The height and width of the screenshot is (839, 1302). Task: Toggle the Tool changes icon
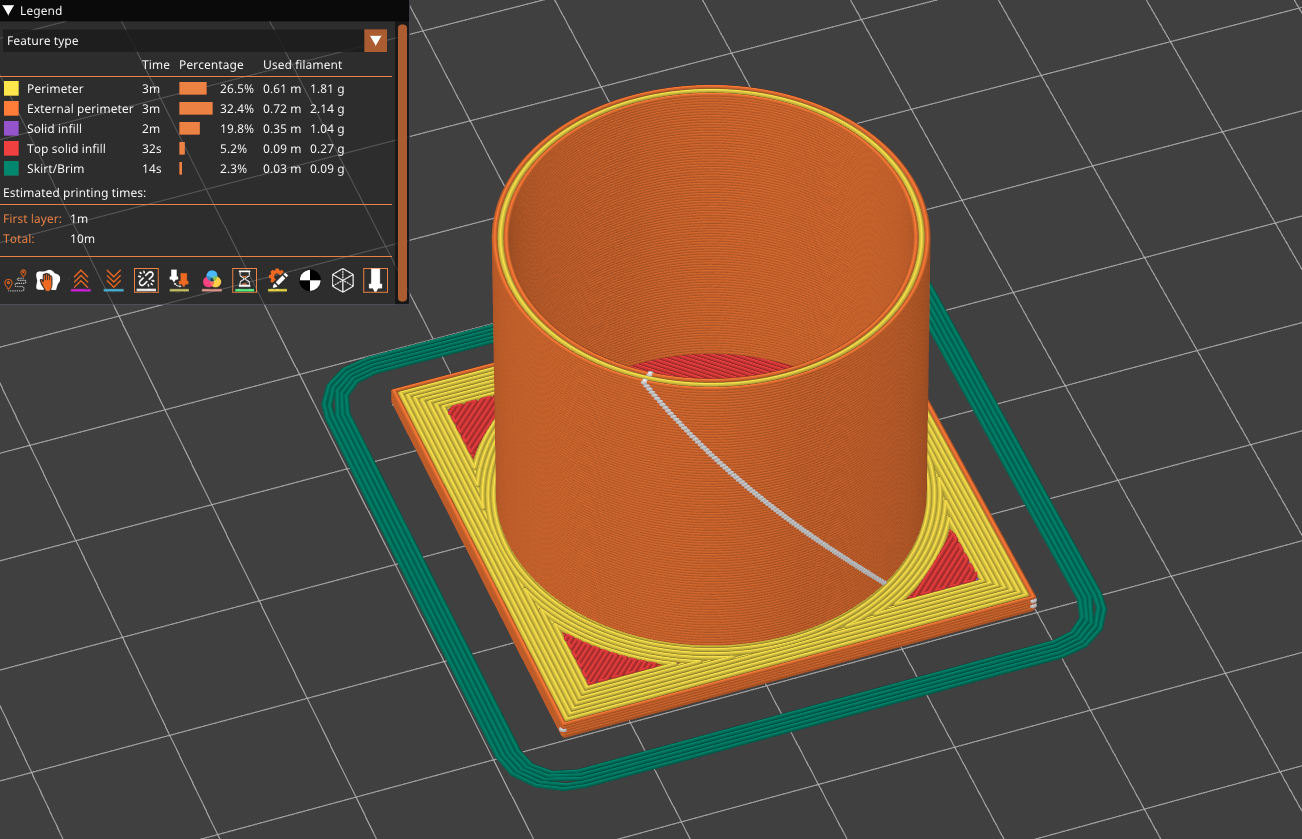click(x=179, y=281)
